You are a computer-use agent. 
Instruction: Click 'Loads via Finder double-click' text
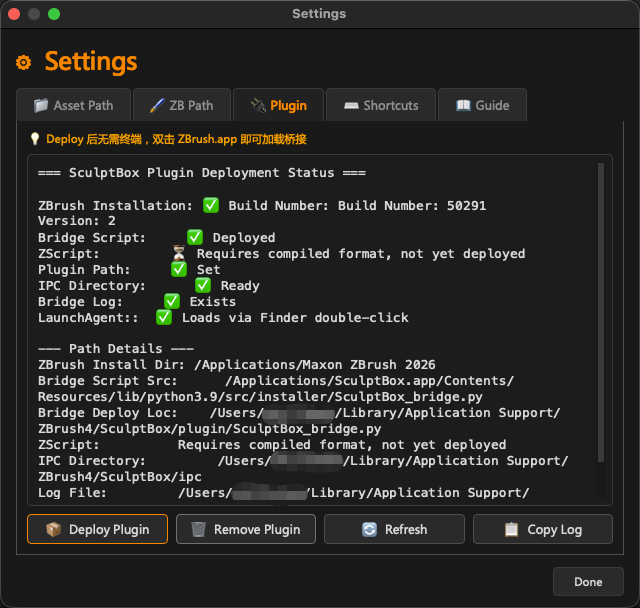(295, 317)
